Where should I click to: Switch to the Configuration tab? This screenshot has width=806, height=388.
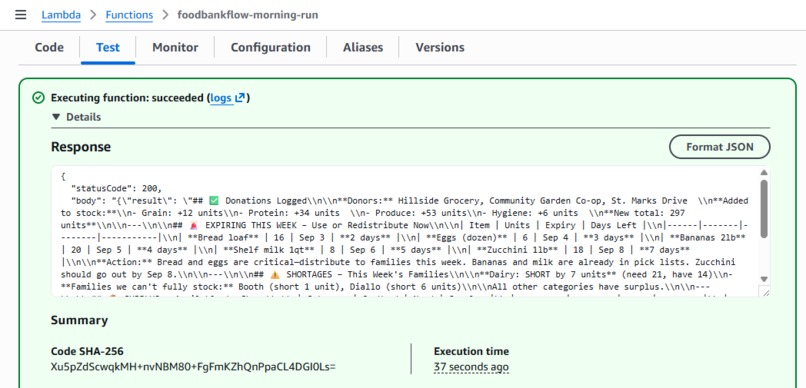[x=270, y=47]
